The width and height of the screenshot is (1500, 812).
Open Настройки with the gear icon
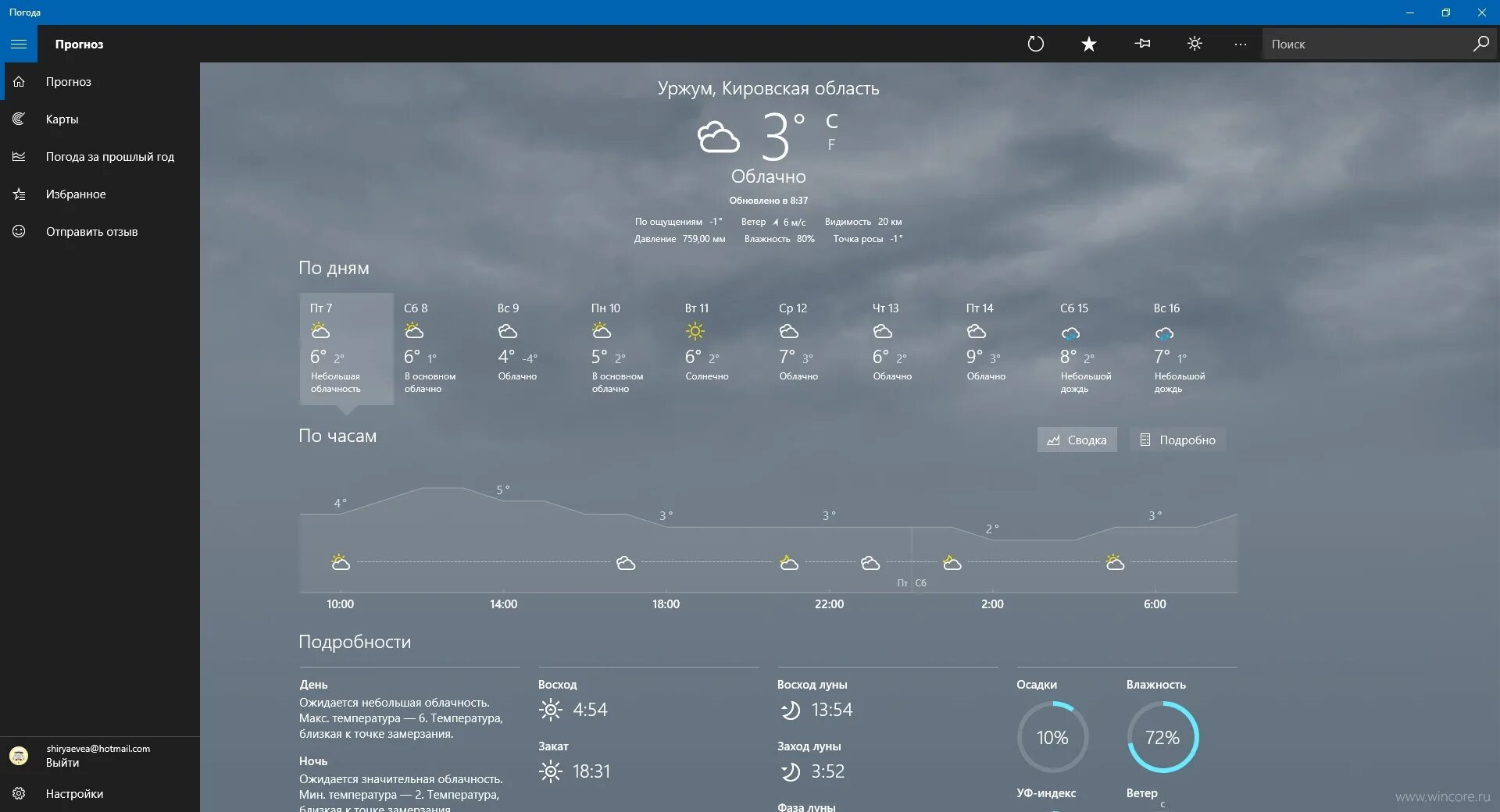pos(18,793)
